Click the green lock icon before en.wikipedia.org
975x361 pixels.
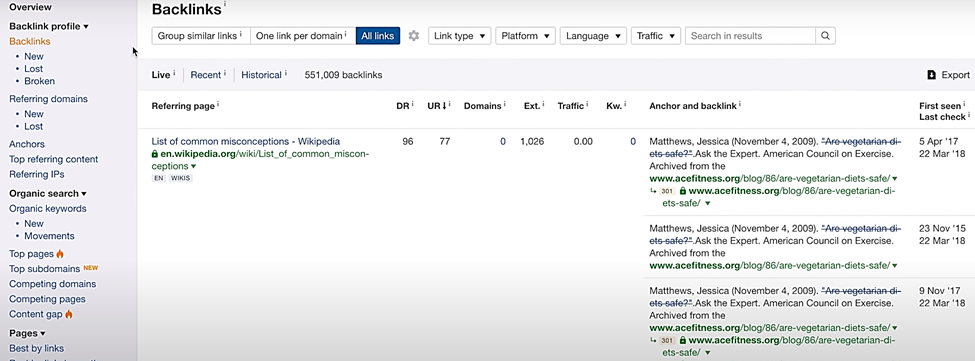(155, 153)
